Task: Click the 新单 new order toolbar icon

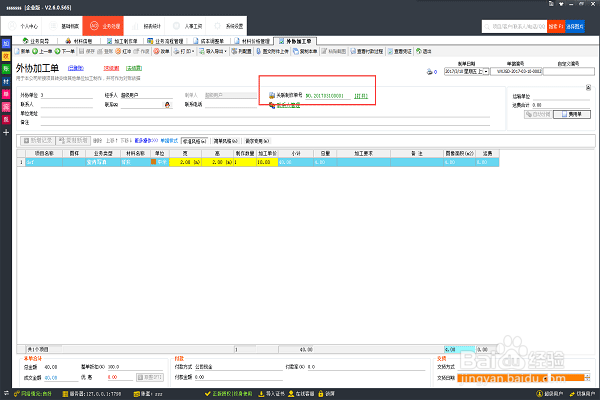Action: tap(18, 51)
